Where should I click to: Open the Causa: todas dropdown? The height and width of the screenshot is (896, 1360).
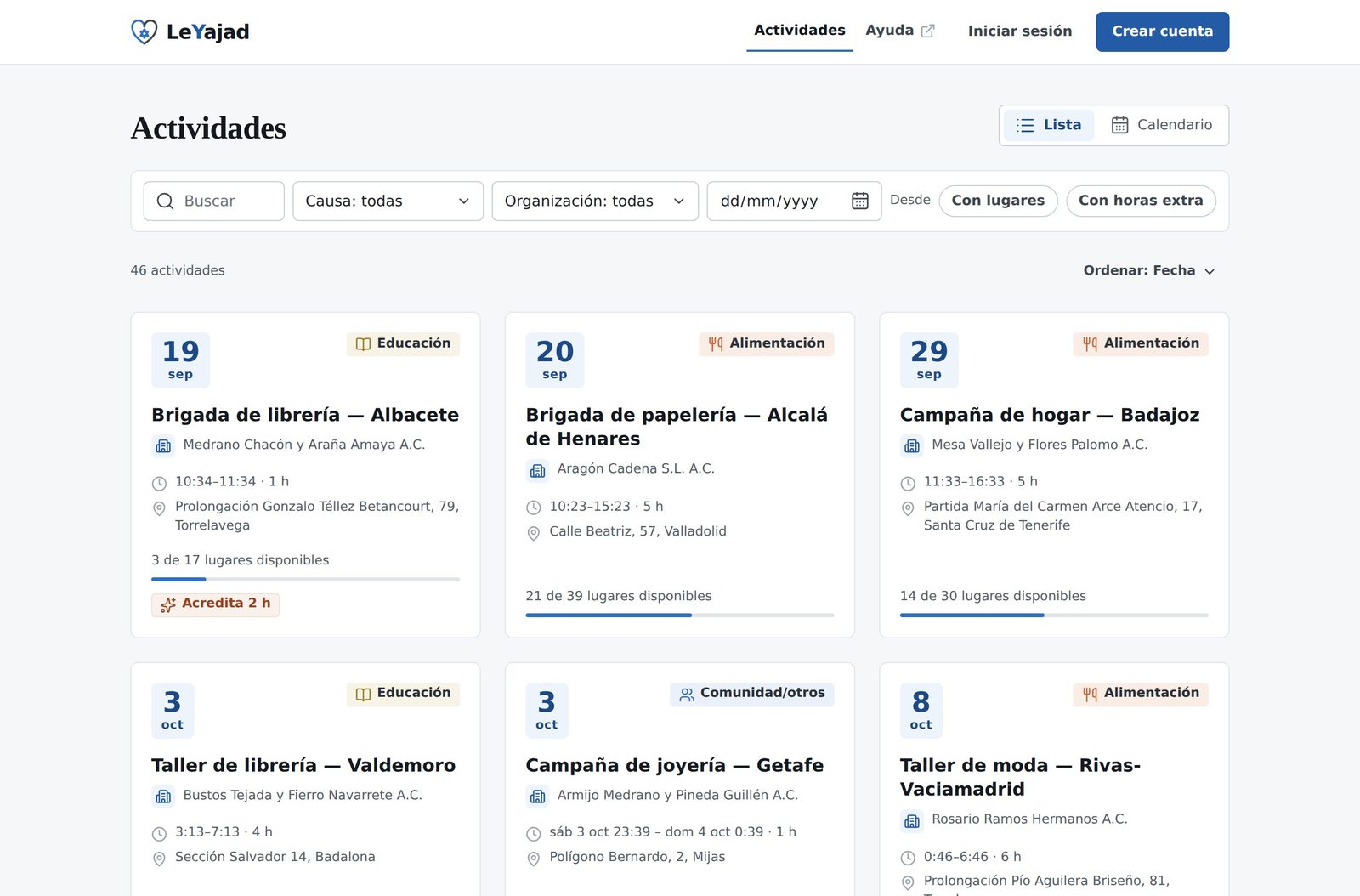(388, 201)
